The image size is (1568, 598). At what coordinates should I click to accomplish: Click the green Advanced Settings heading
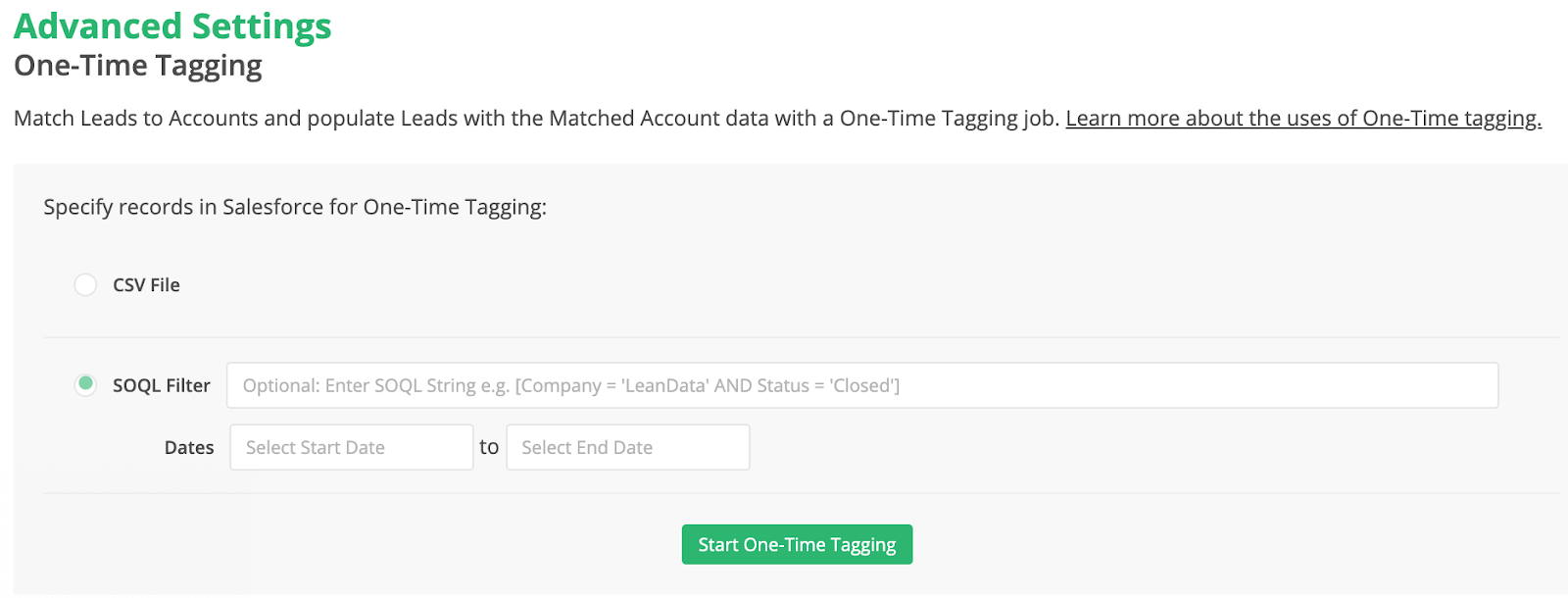(x=172, y=26)
